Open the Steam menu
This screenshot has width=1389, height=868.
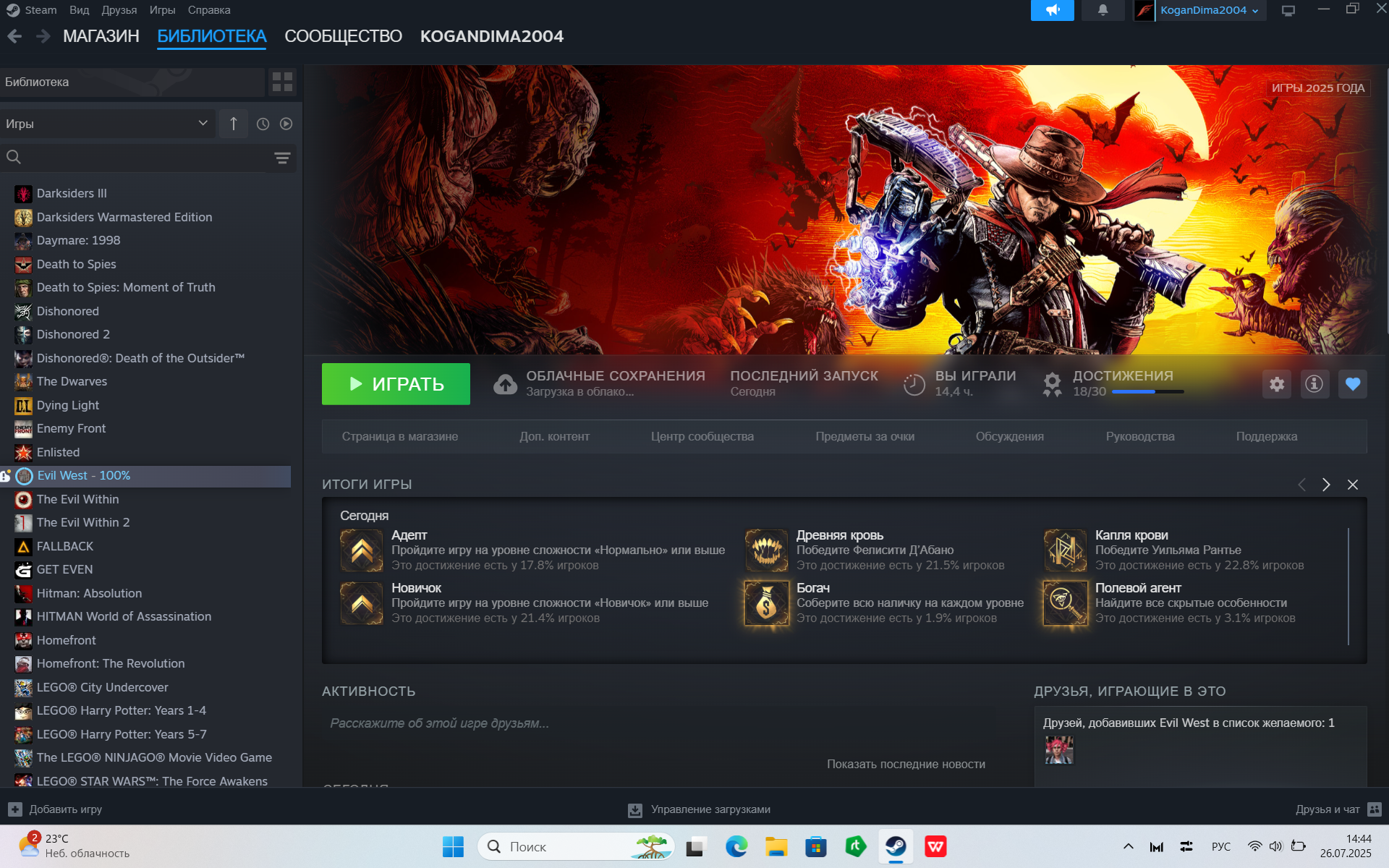pyautogui.click(x=40, y=10)
